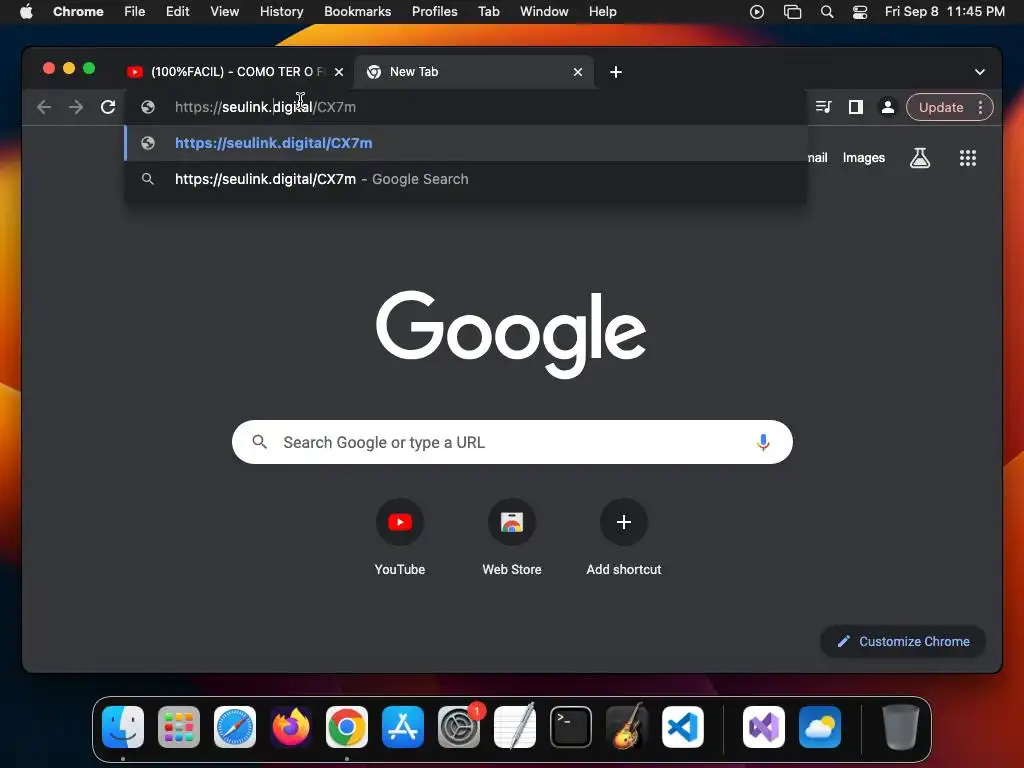Switch to the (100%FACIL) YouTube tab
The image size is (1024, 768).
pyautogui.click(x=235, y=72)
